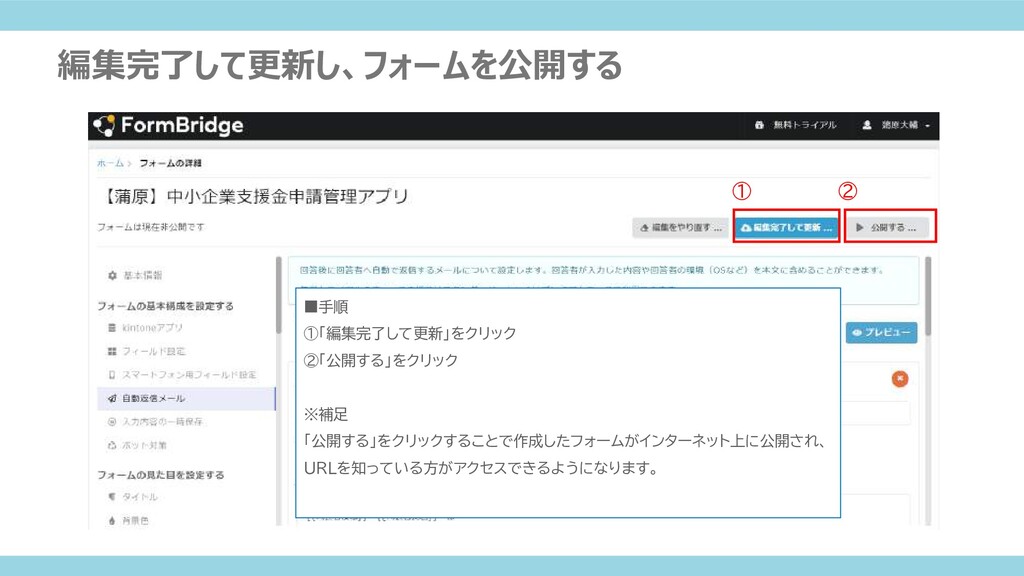This screenshot has height=576, width=1024.
Task: Click the grid icon beside フィールド設定
Action: (x=112, y=351)
